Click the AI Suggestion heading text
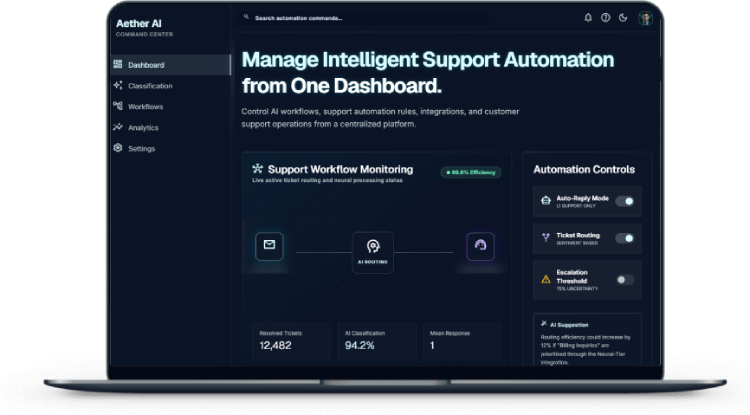Image resolution: width=750 pixels, height=415 pixels. coord(569,325)
